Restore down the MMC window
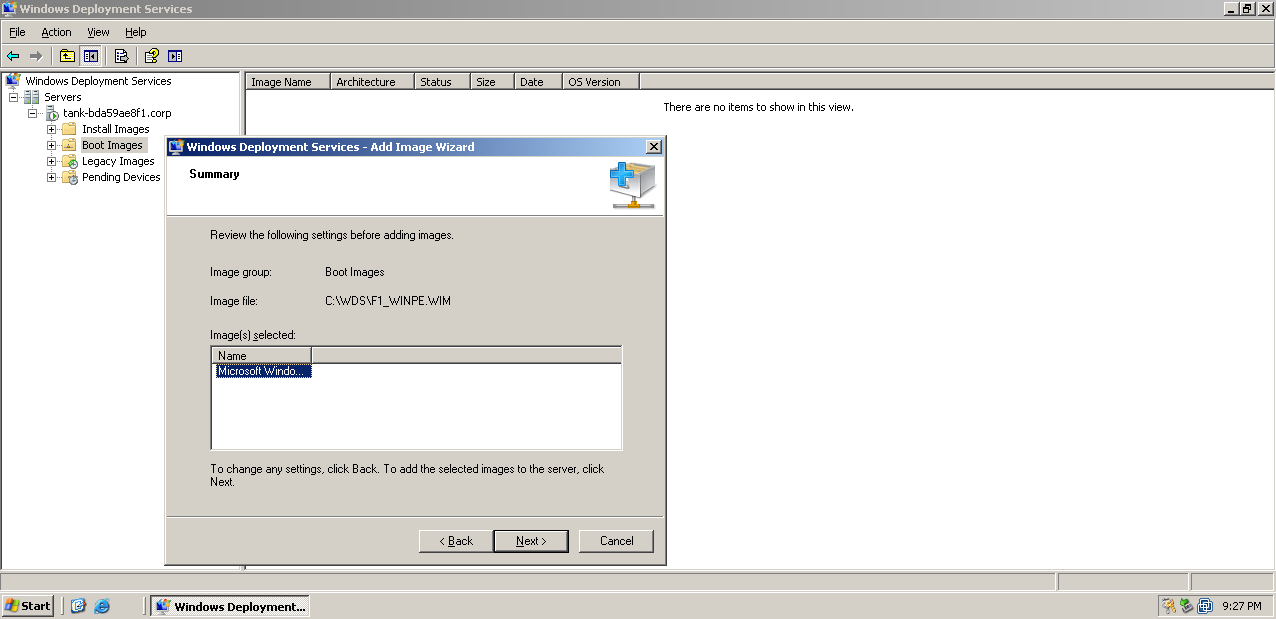This screenshot has width=1276, height=619. click(1247, 9)
